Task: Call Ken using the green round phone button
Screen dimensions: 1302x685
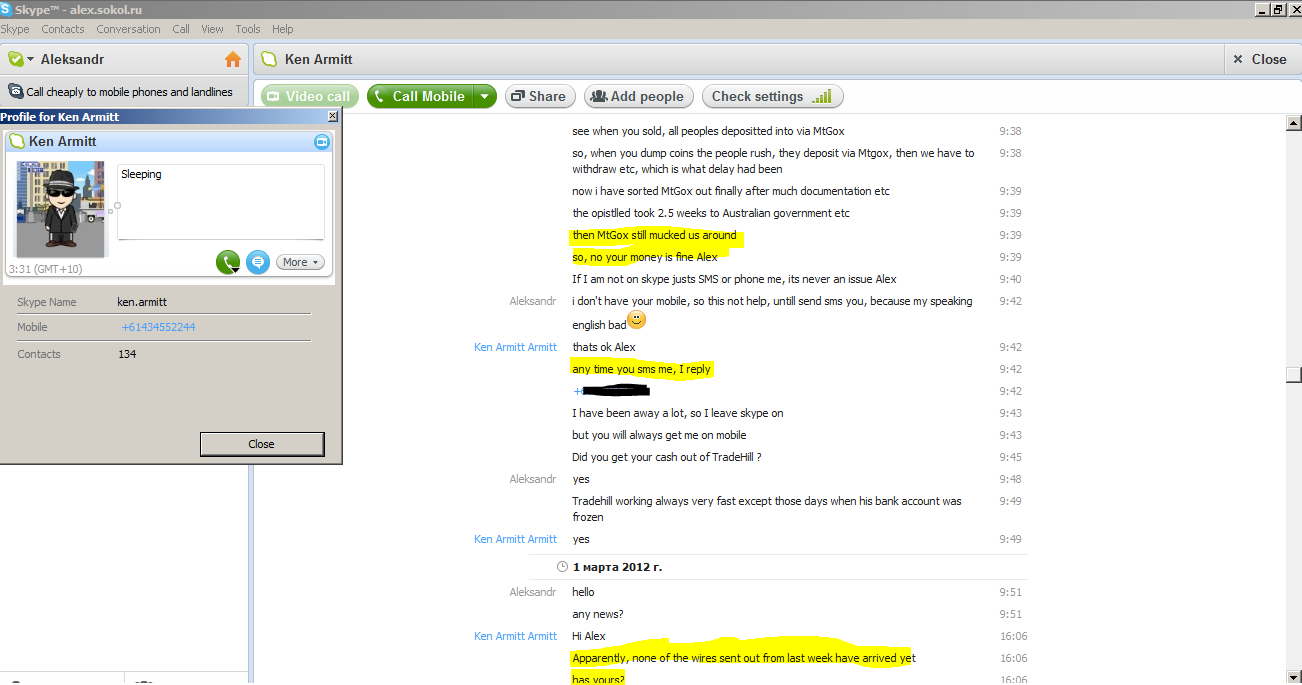Action: (x=228, y=262)
